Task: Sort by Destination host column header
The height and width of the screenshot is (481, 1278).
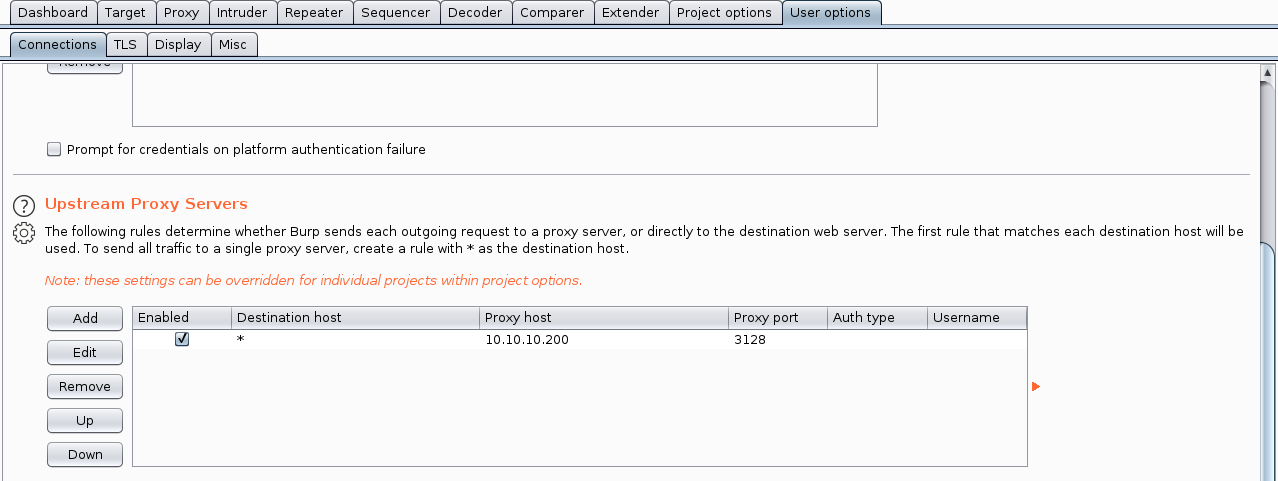Action: tap(355, 318)
